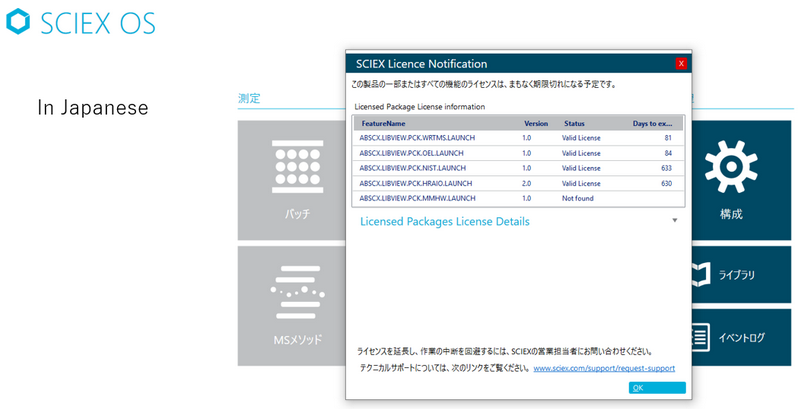
Task: Click the 84 days value
Action: tap(668, 153)
